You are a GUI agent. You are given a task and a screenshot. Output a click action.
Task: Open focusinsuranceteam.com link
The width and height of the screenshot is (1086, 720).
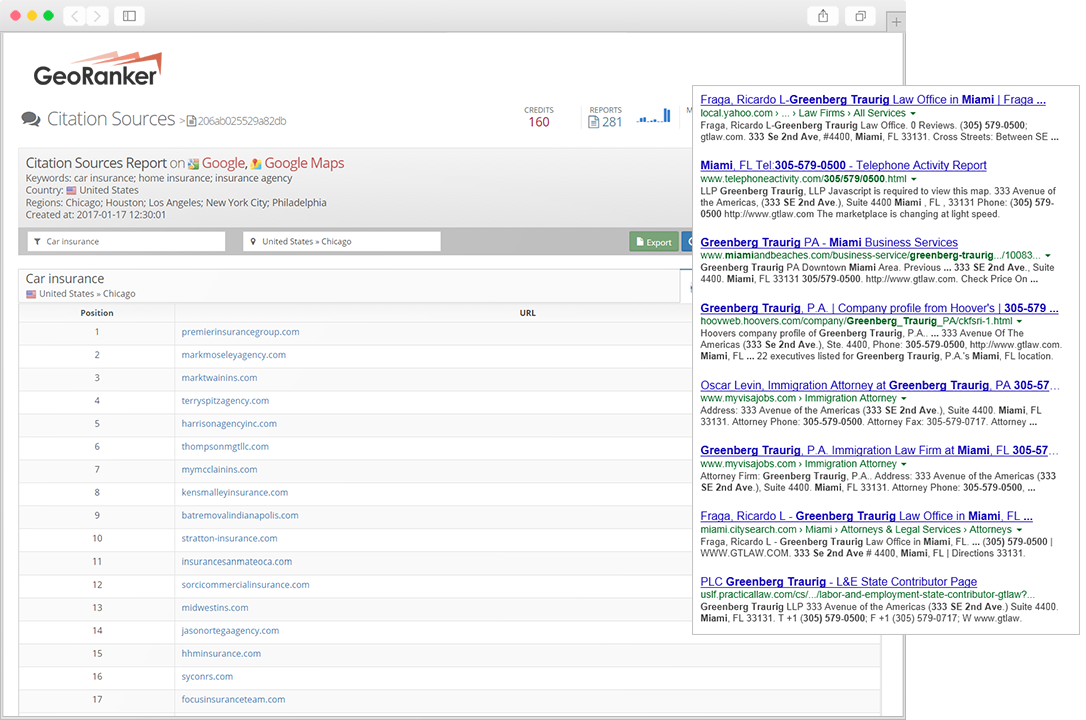coord(233,700)
